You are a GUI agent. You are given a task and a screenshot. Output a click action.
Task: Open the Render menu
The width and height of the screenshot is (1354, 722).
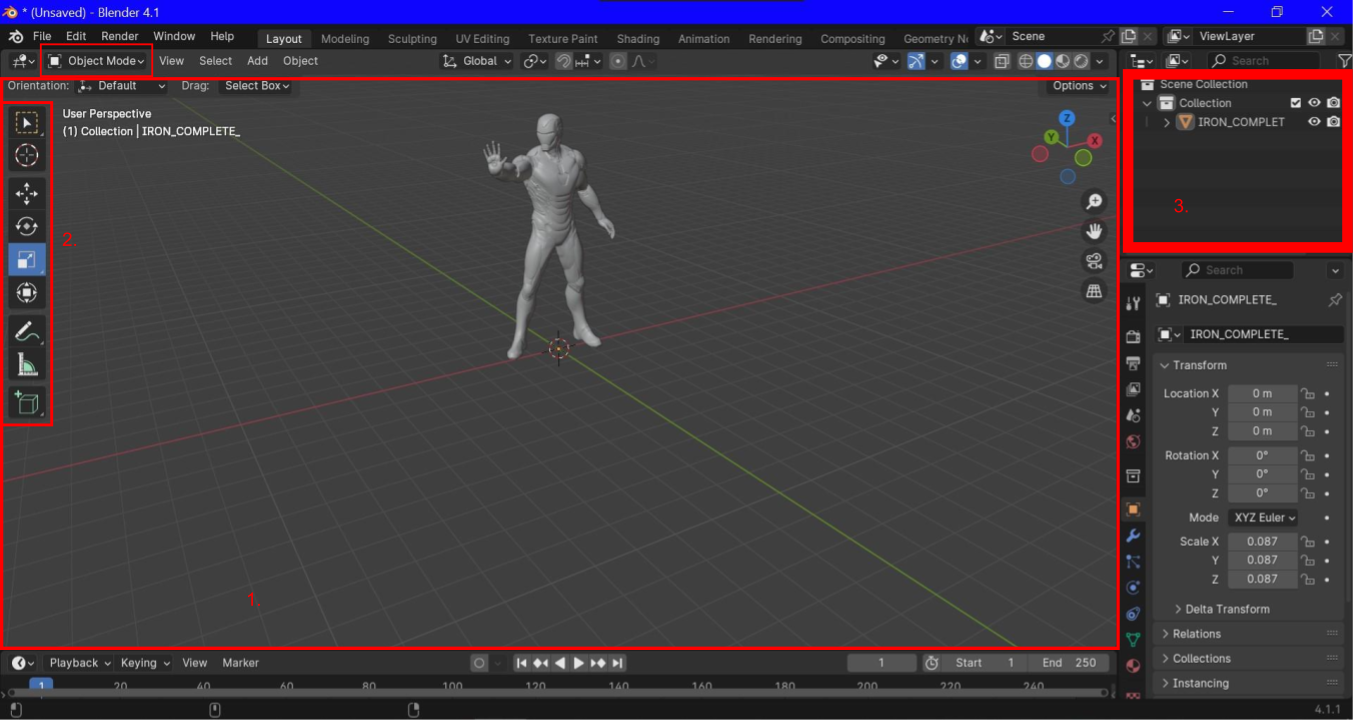(x=120, y=36)
